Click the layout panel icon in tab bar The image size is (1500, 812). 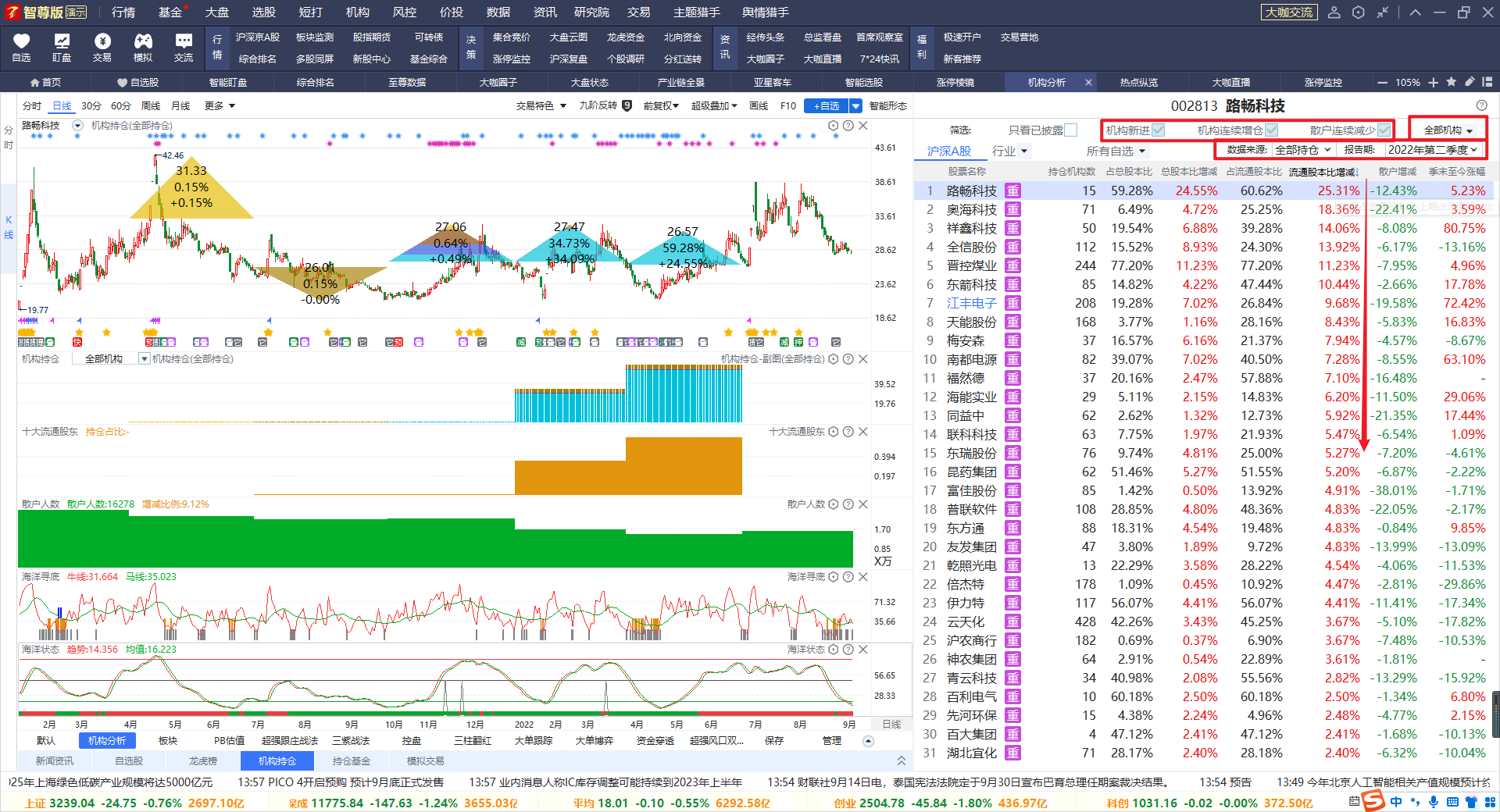click(x=1487, y=81)
